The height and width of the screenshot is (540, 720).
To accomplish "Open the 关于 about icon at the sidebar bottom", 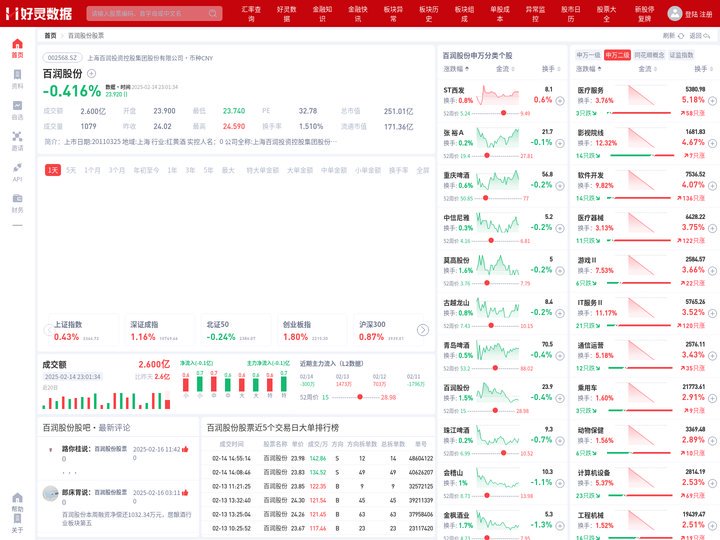I will [x=17, y=518].
